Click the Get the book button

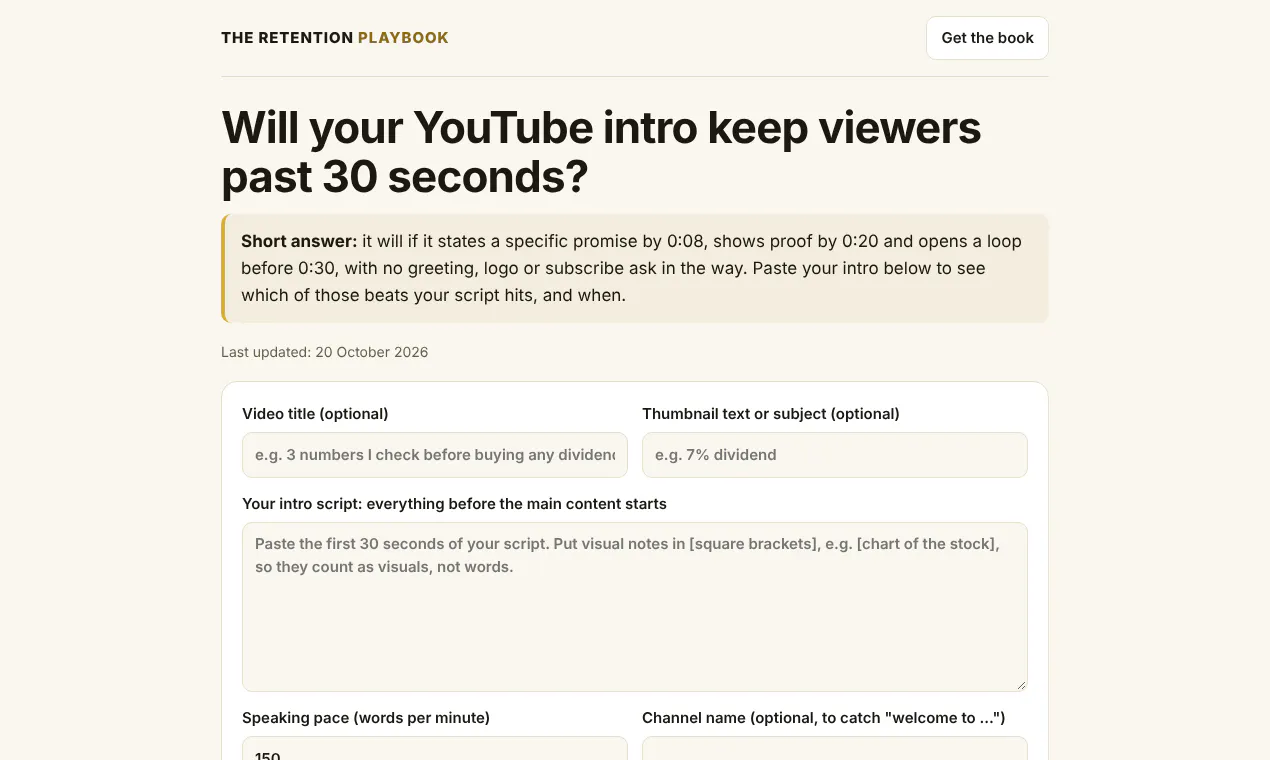[987, 38]
